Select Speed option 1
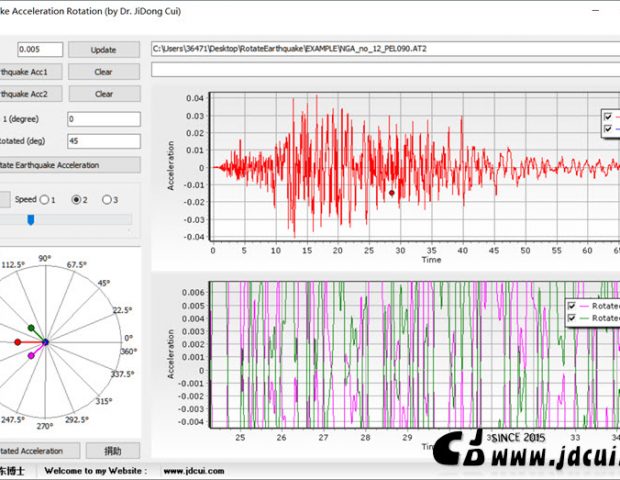This screenshot has height=480, width=620. click(46, 199)
